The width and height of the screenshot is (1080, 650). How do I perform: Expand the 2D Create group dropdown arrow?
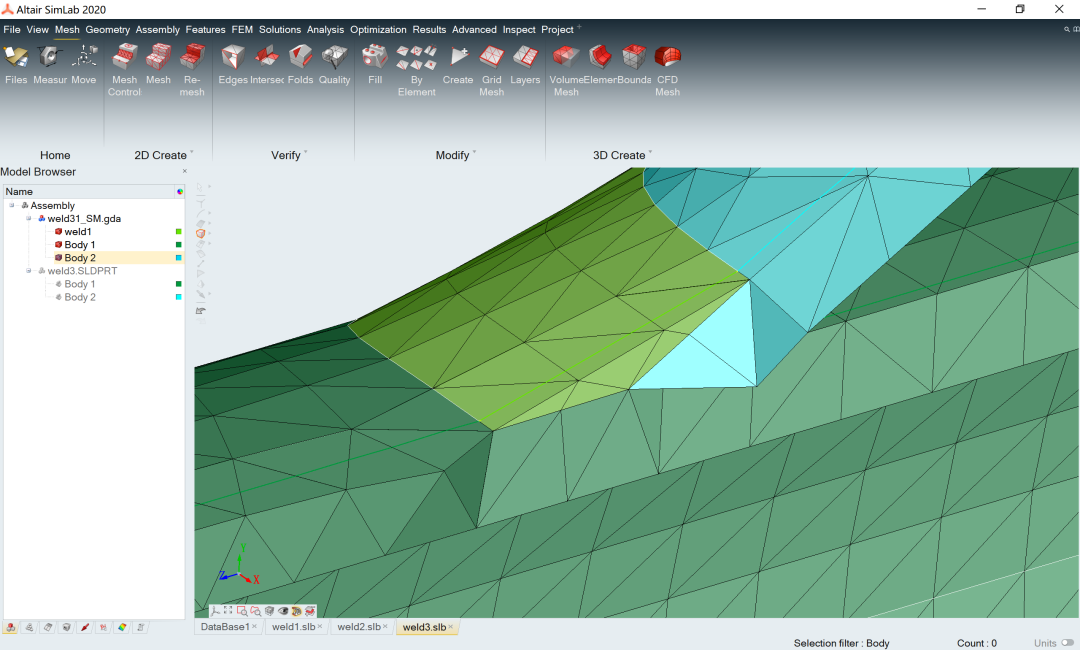click(191, 152)
